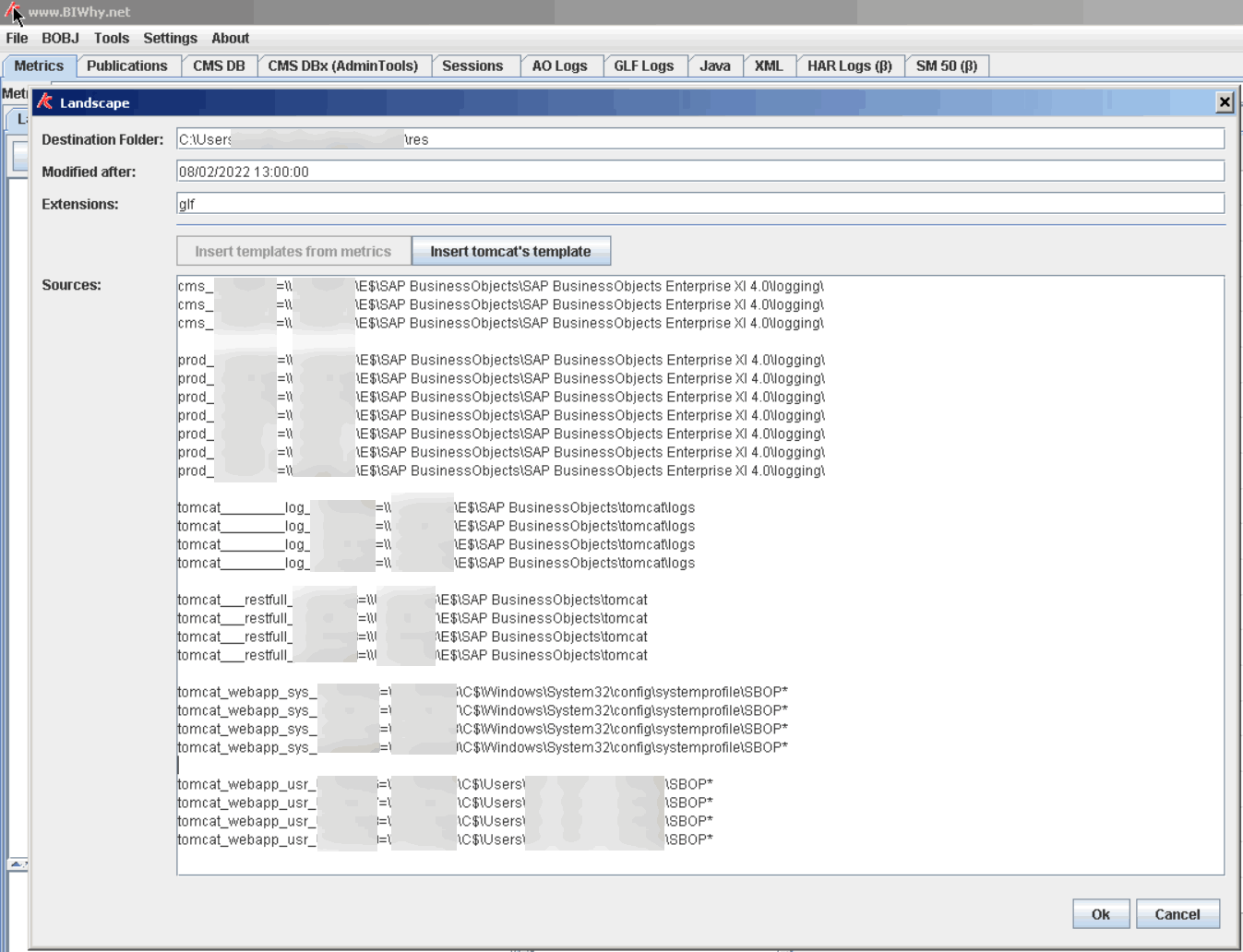
Task: Click the "Landscape" dialog title text
Action: tap(95, 103)
